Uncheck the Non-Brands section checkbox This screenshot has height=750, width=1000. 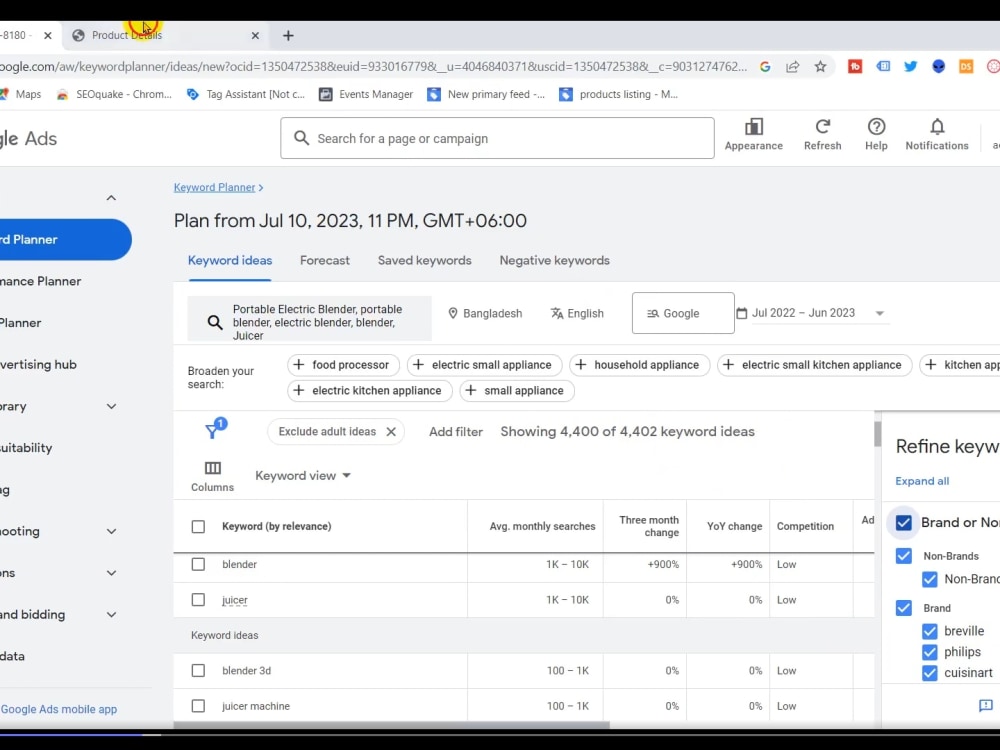tap(903, 556)
